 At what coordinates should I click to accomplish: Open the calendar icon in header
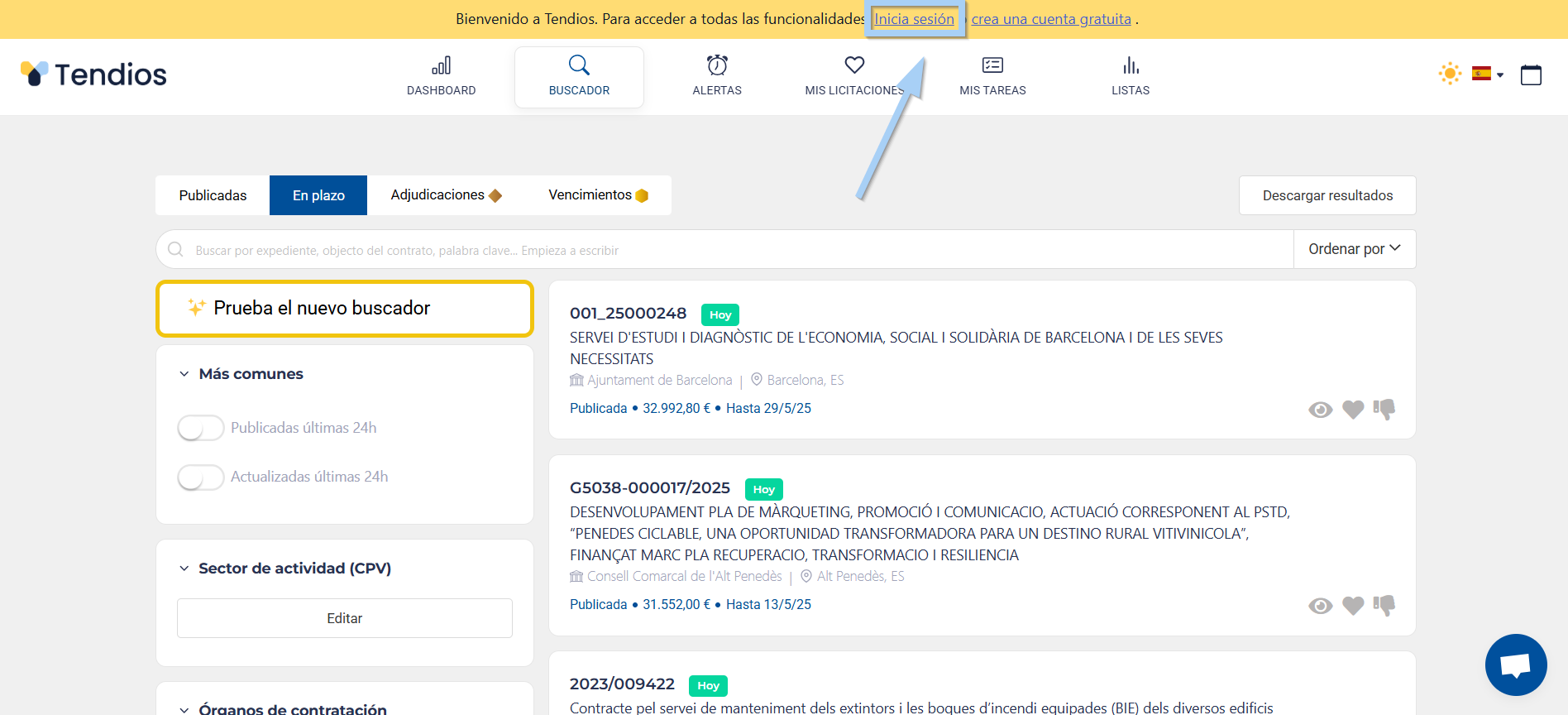point(1531,74)
